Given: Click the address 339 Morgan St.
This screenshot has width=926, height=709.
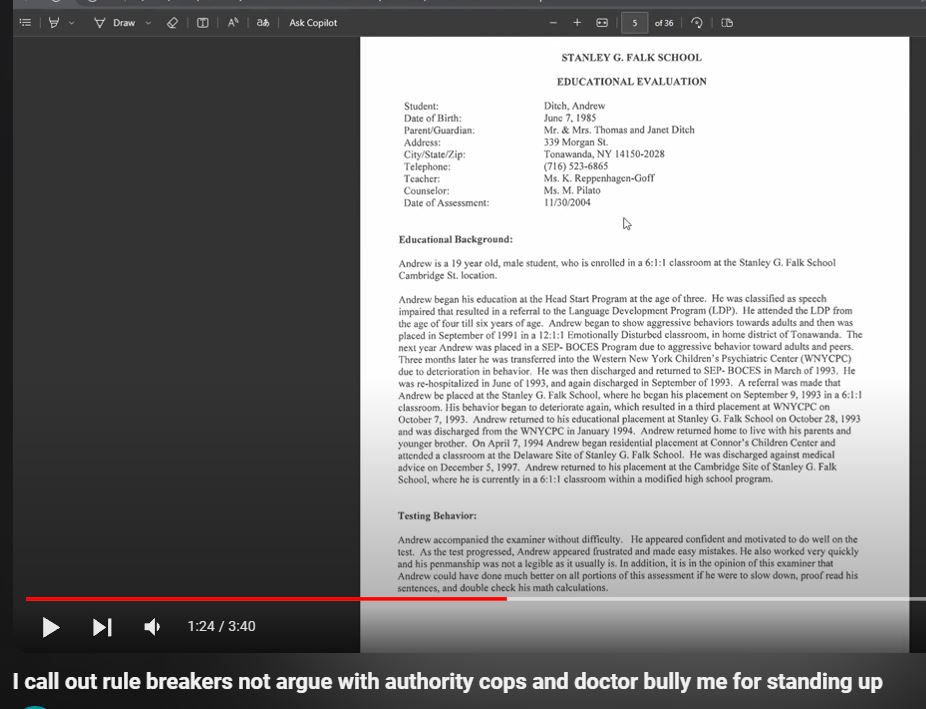Looking at the screenshot, I should tap(575, 142).
